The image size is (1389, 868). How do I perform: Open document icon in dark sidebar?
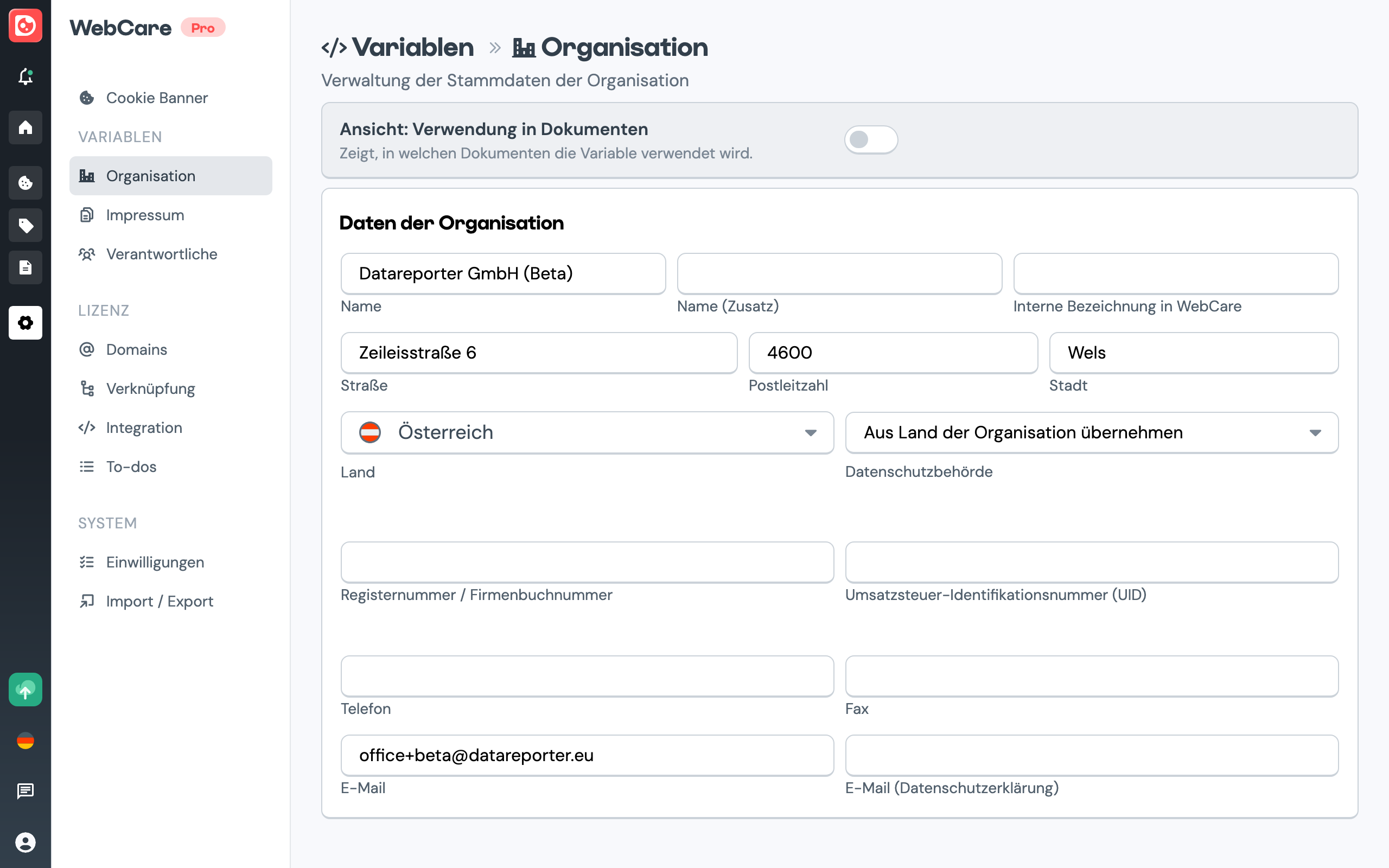point(26,267)
